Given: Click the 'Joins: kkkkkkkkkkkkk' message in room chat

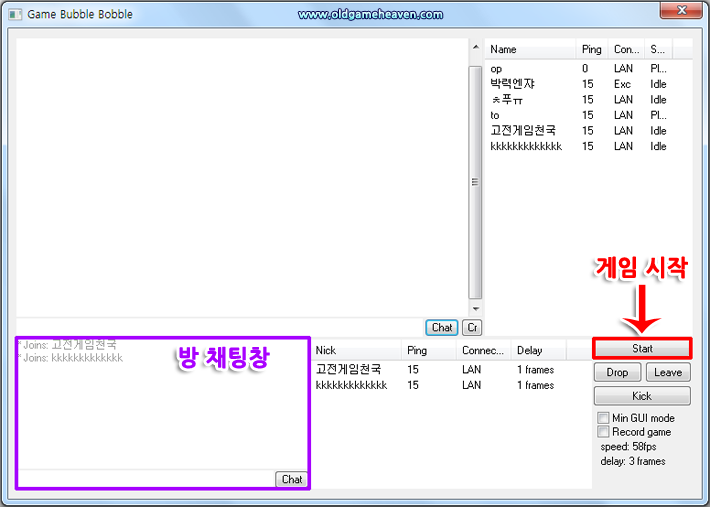Looking at the screenshot, I should (x=71, y=358).
